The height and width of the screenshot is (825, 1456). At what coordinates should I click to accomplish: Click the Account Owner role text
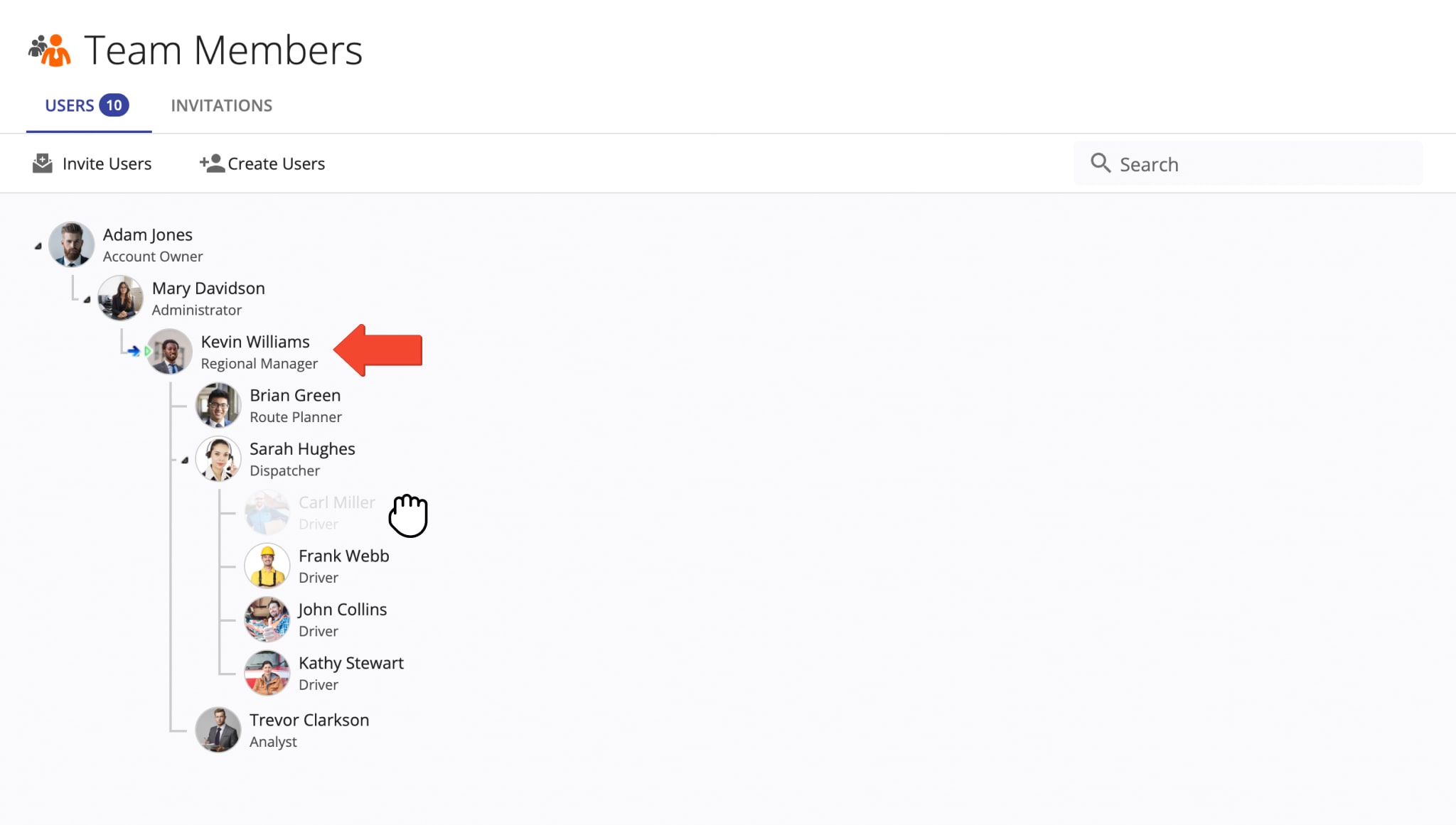pos(153,257)
